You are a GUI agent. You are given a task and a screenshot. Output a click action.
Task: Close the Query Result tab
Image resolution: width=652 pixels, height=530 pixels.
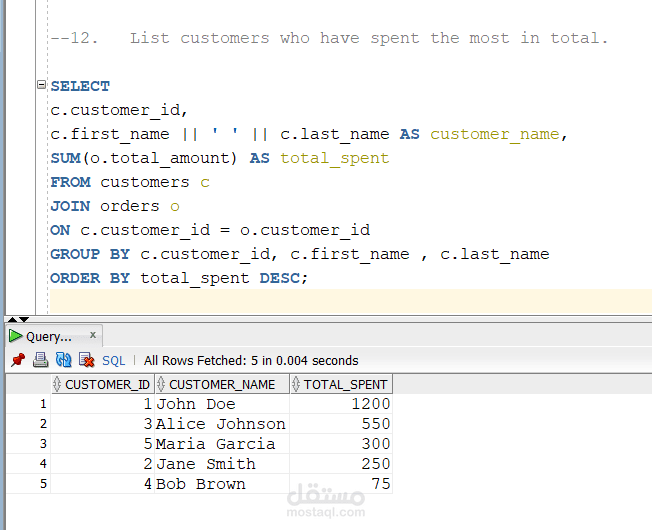[93, 336]
